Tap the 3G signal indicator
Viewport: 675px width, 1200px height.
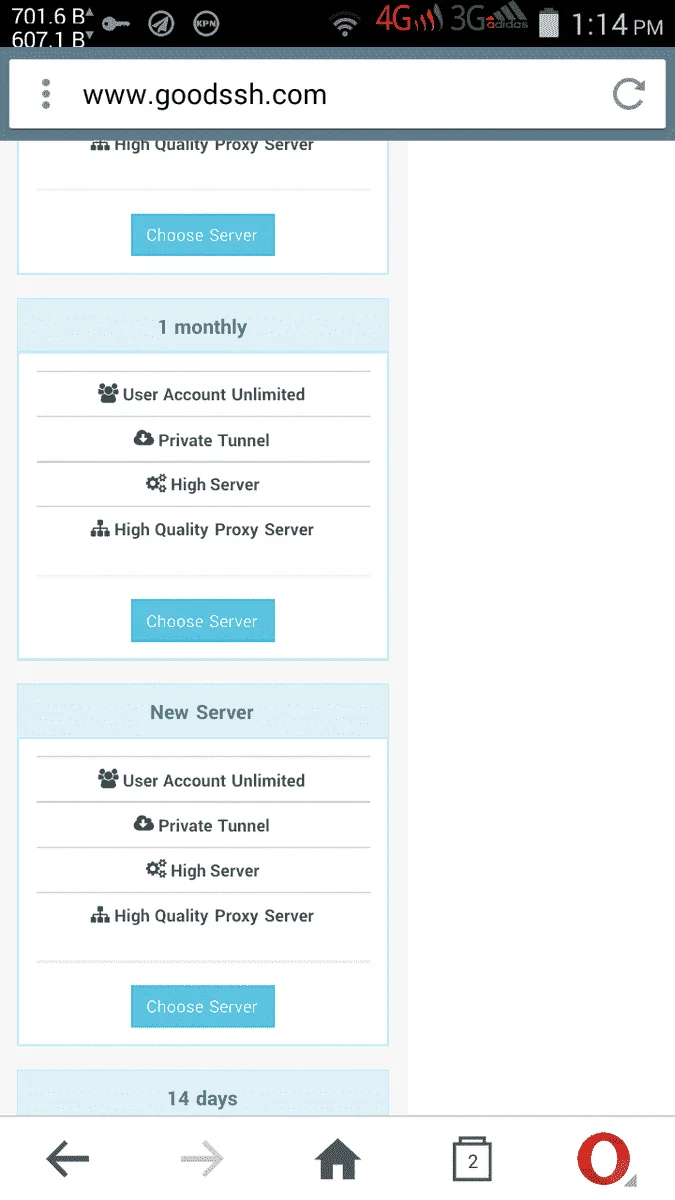coord(489,20)
